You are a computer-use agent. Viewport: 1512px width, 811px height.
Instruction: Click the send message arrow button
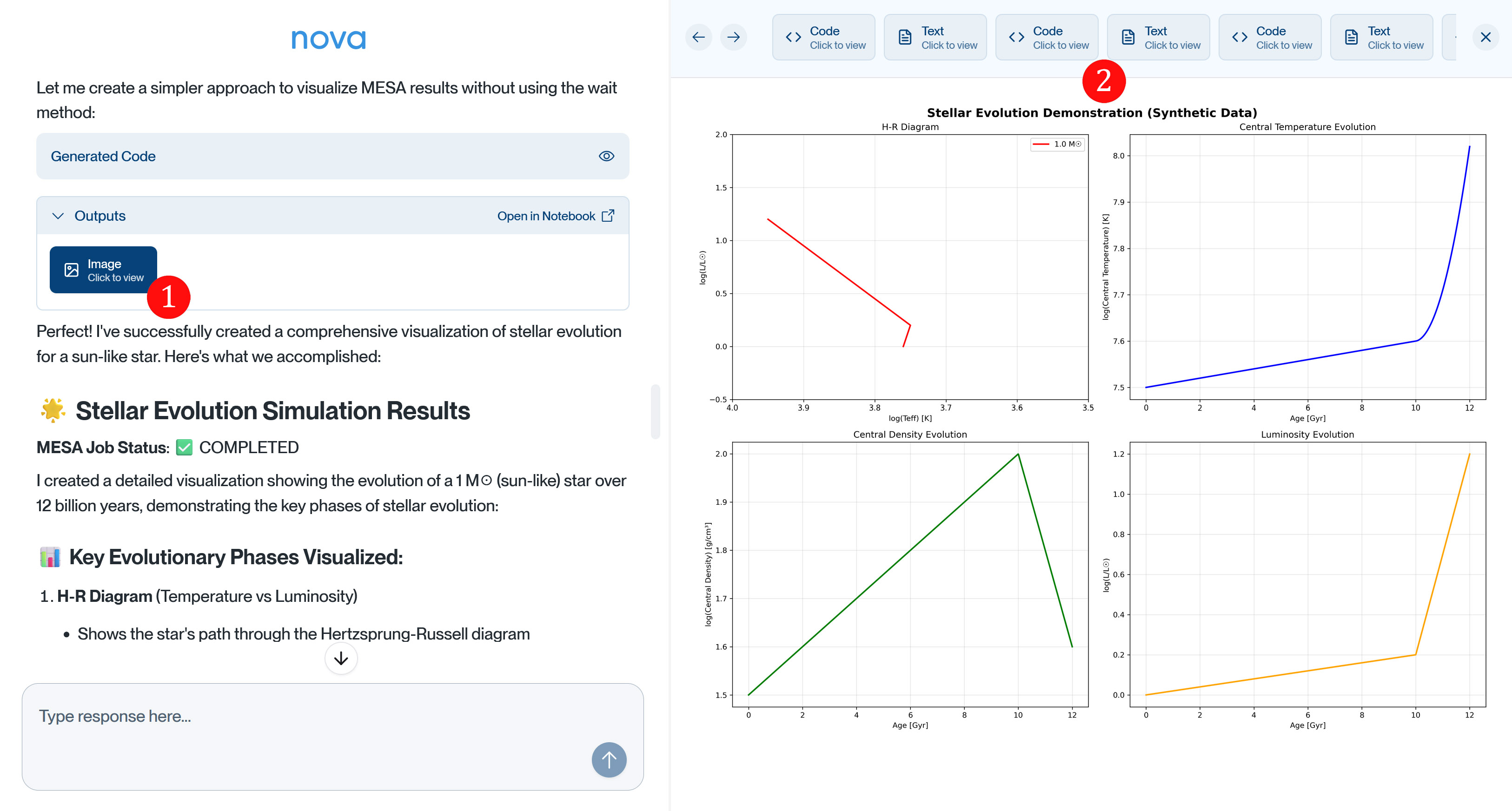(609, 760)
